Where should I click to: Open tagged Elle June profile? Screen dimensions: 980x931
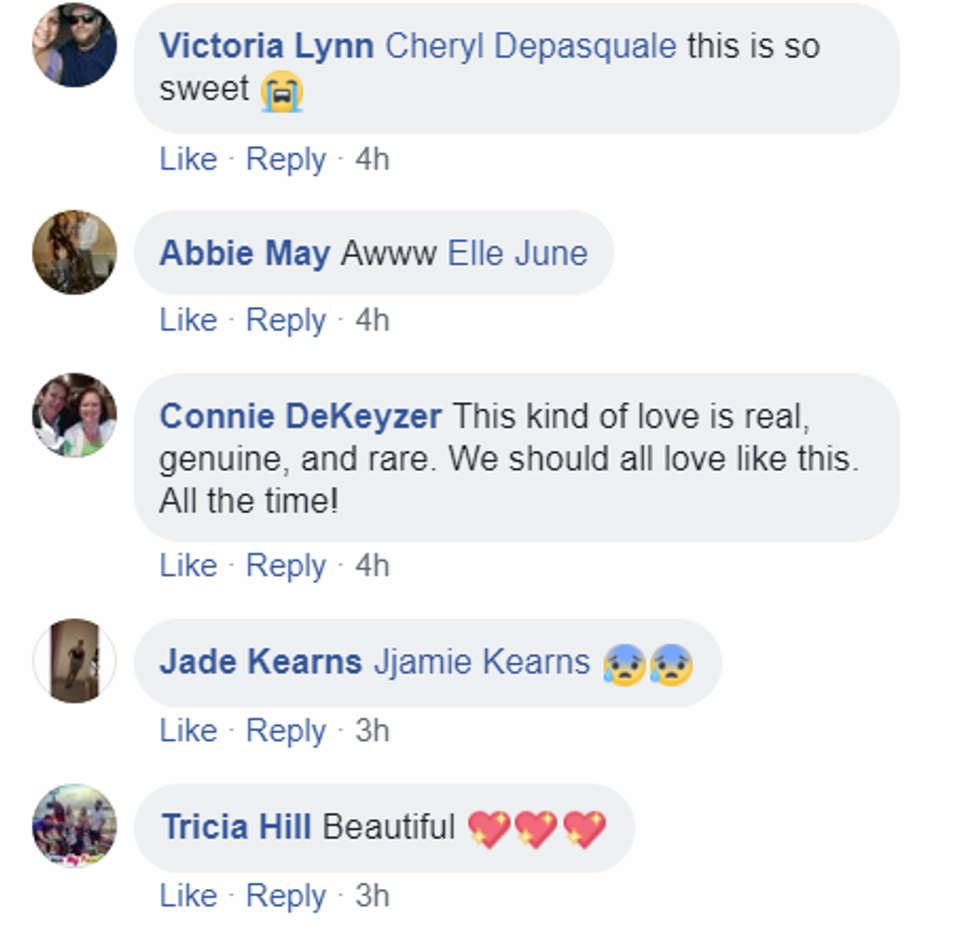click(x=517, y=253)
